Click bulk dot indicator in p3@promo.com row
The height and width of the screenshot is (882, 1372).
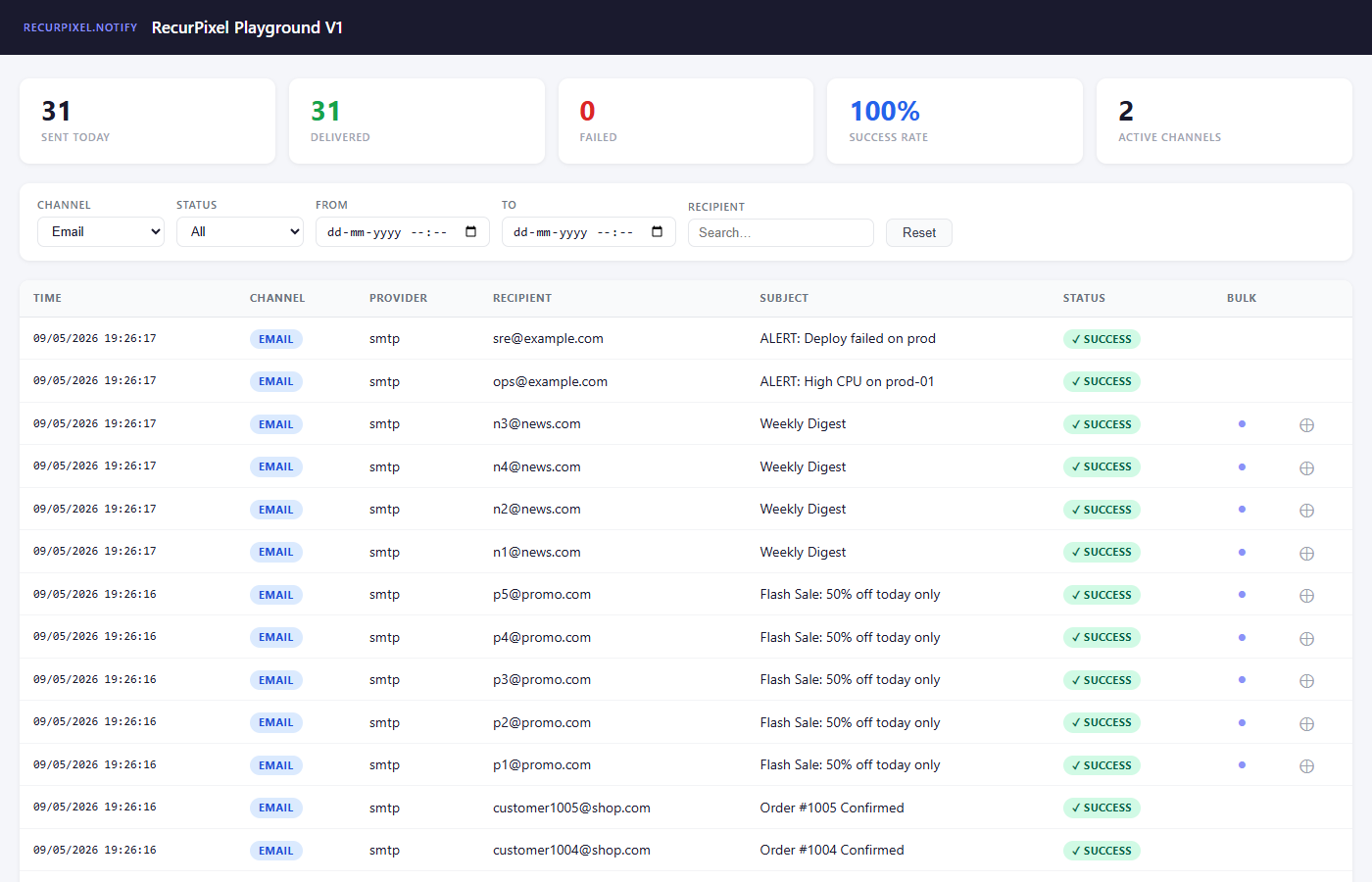[x=1242, y=680]
